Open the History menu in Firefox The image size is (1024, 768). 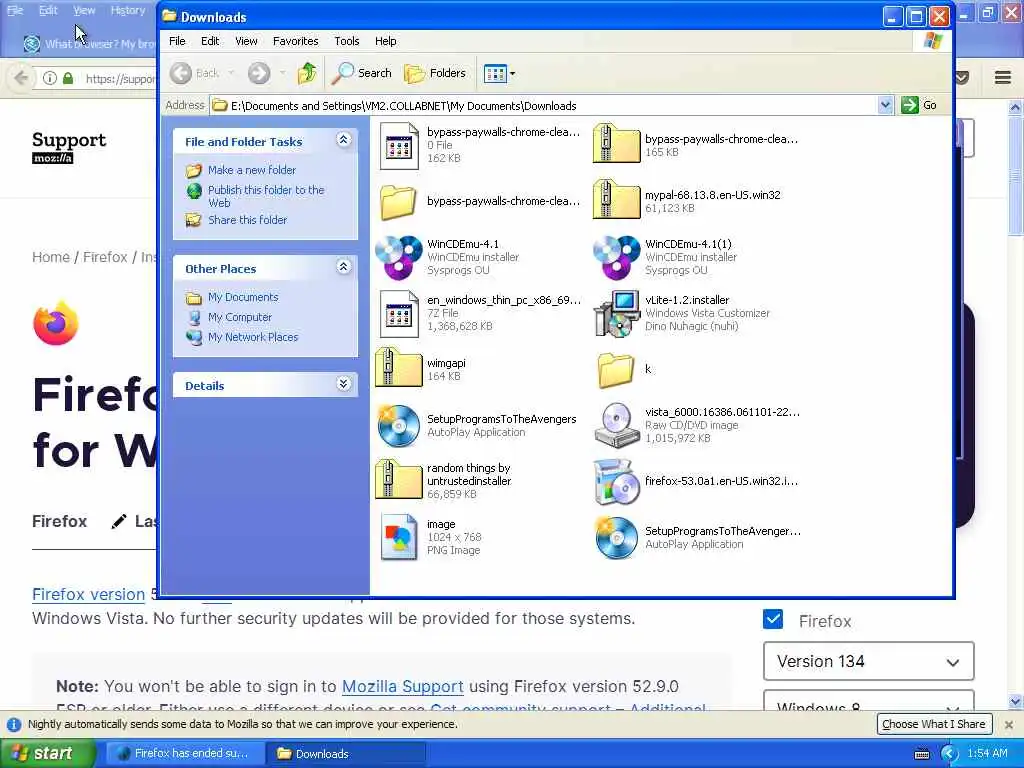128,10
